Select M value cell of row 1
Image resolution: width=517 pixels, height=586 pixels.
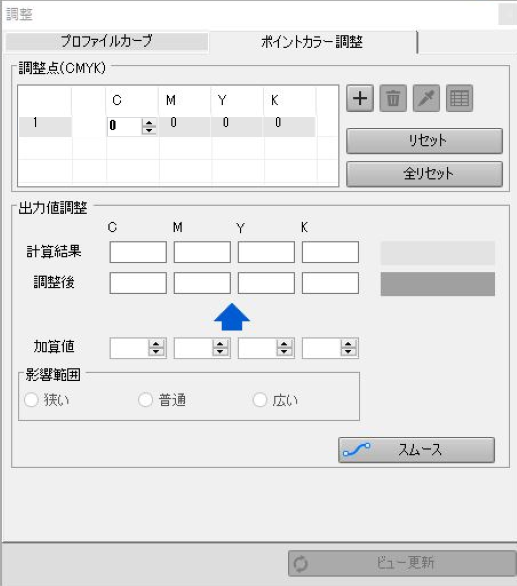[x=185, y=126]
